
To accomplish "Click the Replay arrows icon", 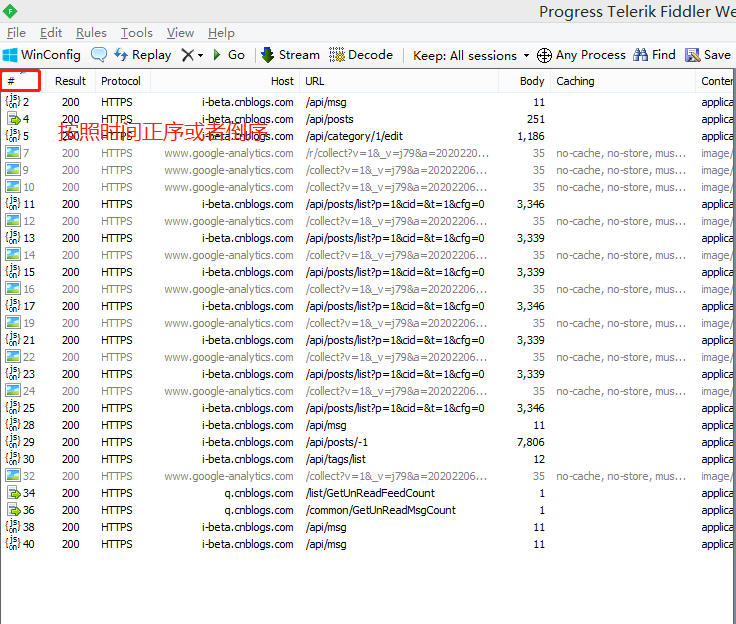I will 121,55.
